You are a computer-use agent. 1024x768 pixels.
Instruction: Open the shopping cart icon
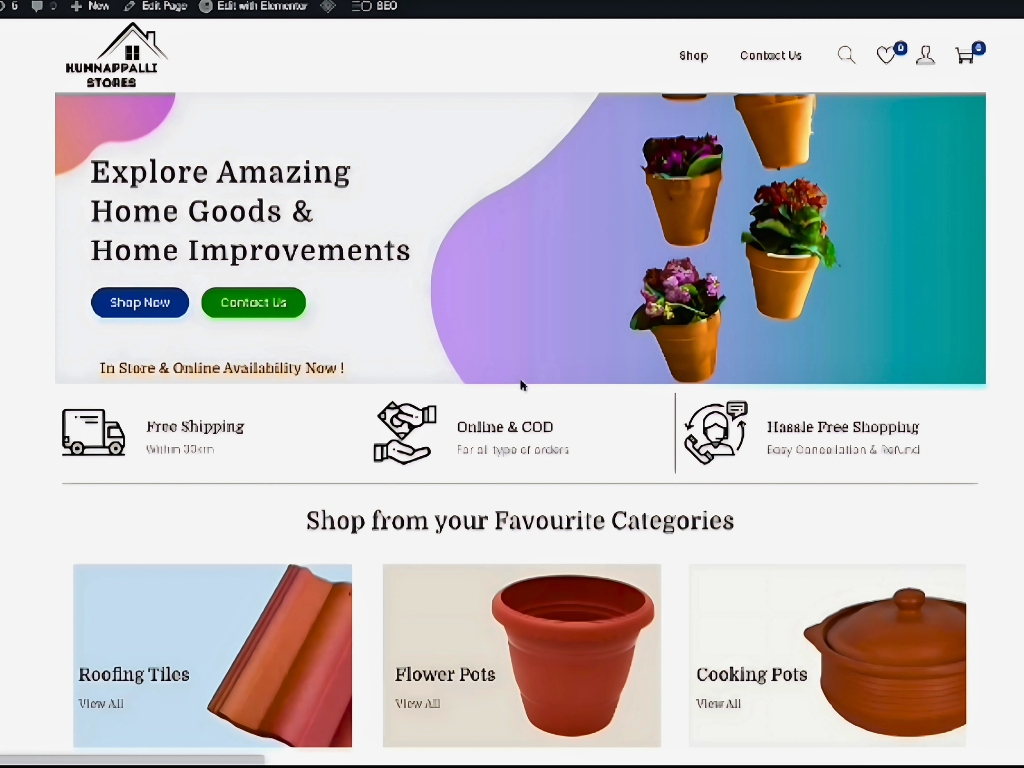[x=965, y=56]
